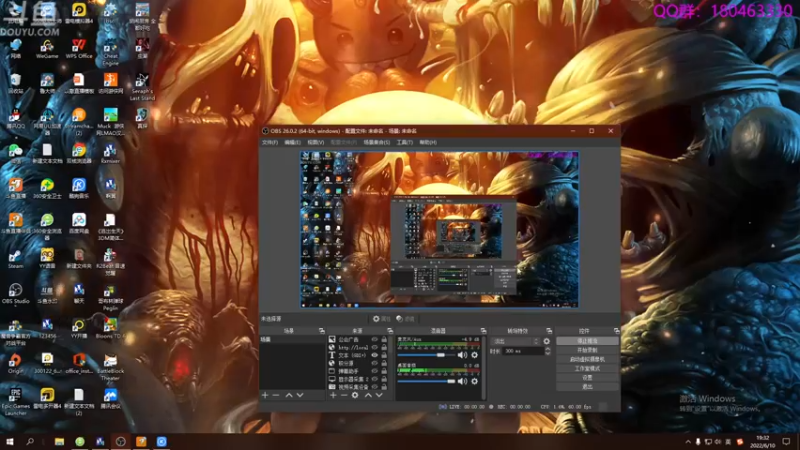
Task: Toggle the lock on the 文本 (GDI+) source
Action: click(384, 355)
